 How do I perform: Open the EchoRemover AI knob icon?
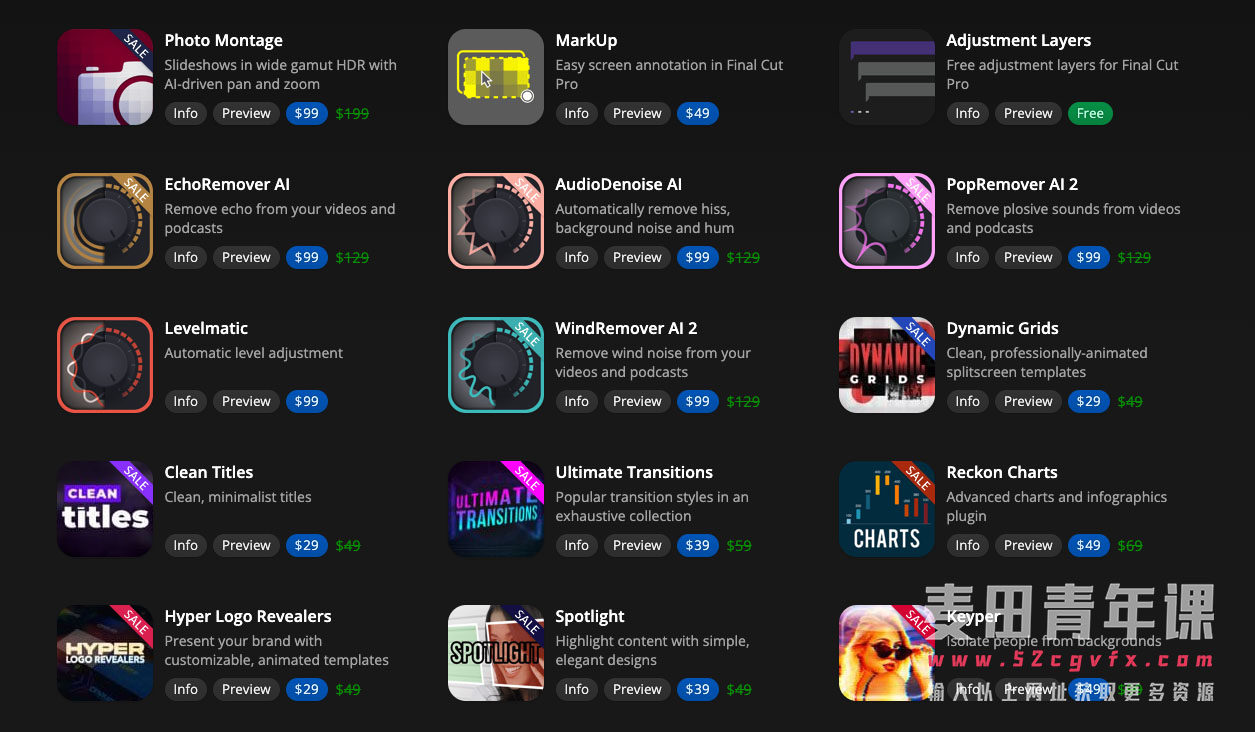105,221
